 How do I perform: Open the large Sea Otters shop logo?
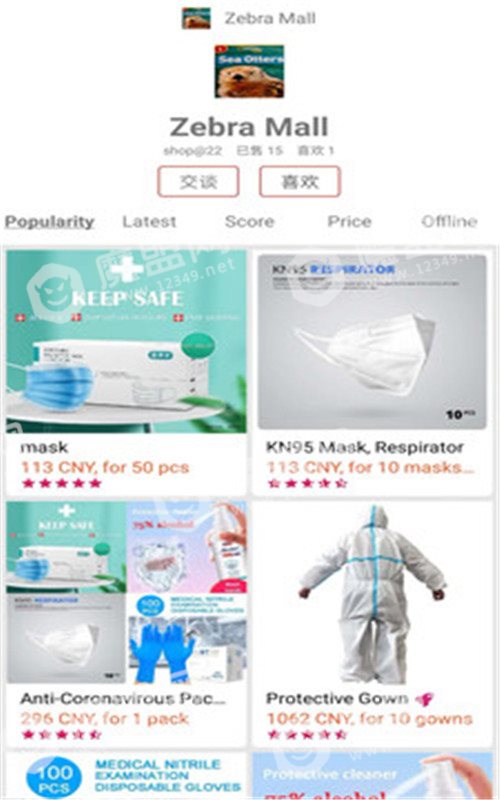tap(249, 71)
